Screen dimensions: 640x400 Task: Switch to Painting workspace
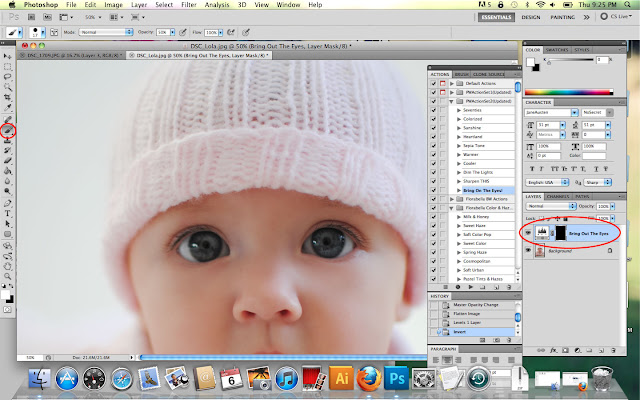click(562, 17)
